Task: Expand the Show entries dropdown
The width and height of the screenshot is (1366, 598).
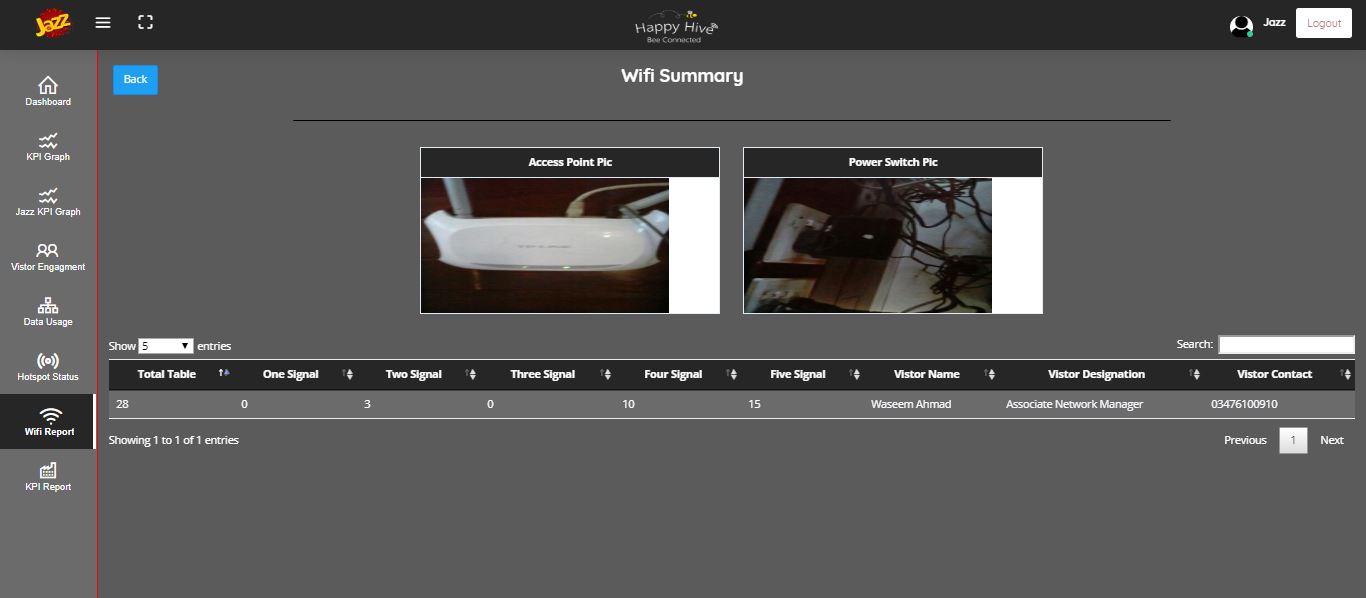Action: [x=166, y=346]
